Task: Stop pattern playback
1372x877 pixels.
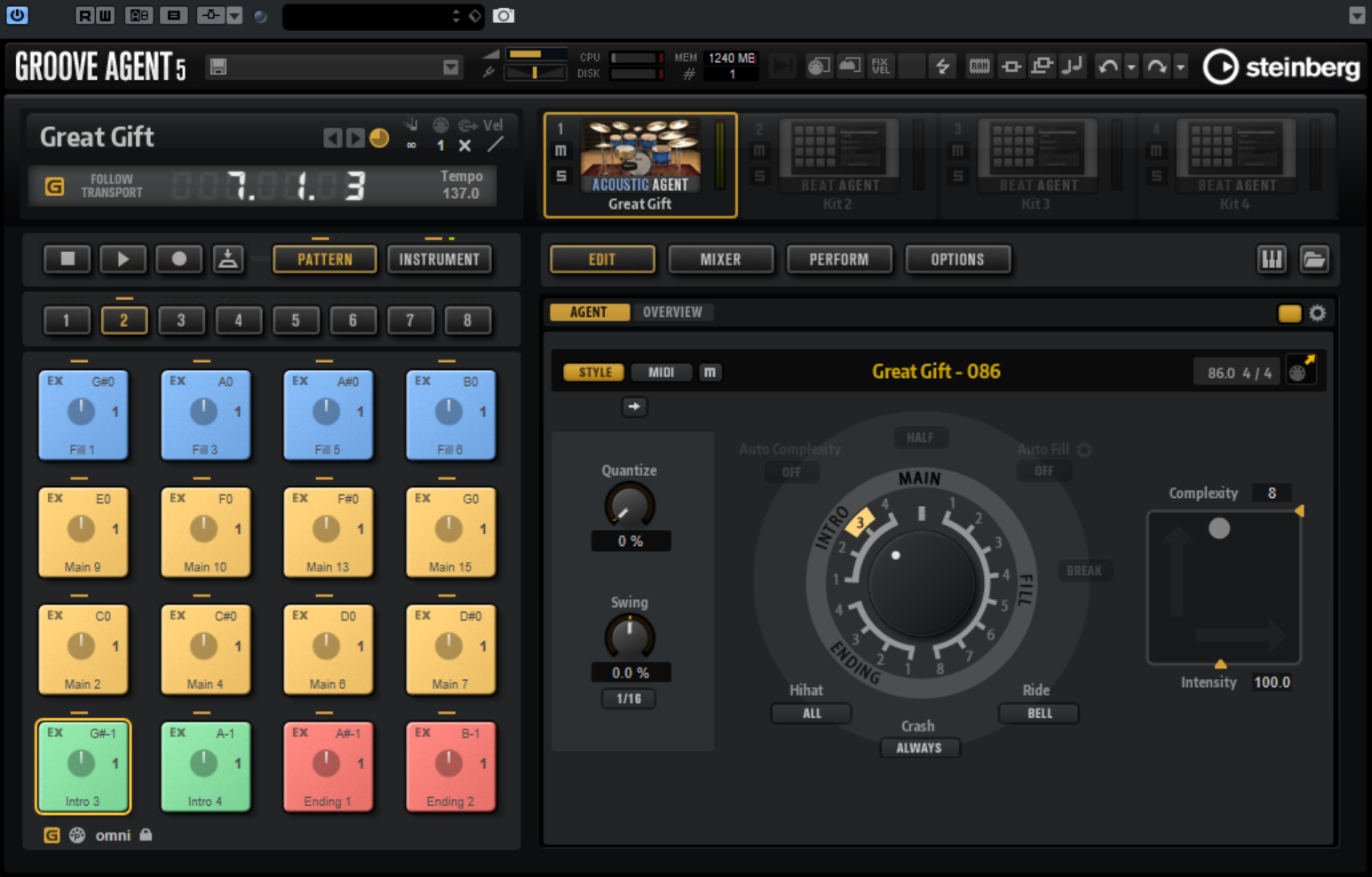Action: coord(67,259)
